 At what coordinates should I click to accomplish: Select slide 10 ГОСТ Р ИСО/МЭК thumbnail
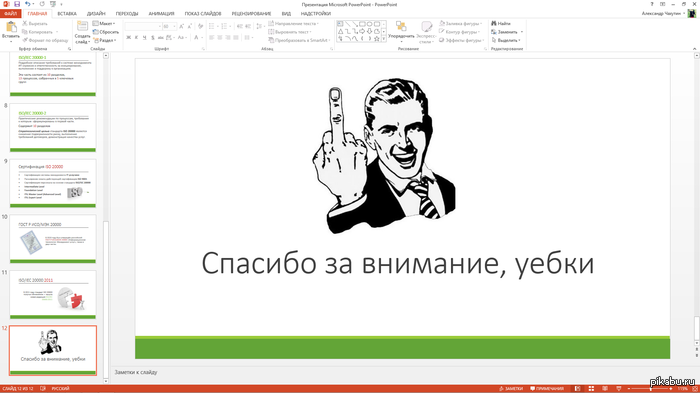[53, 239]
